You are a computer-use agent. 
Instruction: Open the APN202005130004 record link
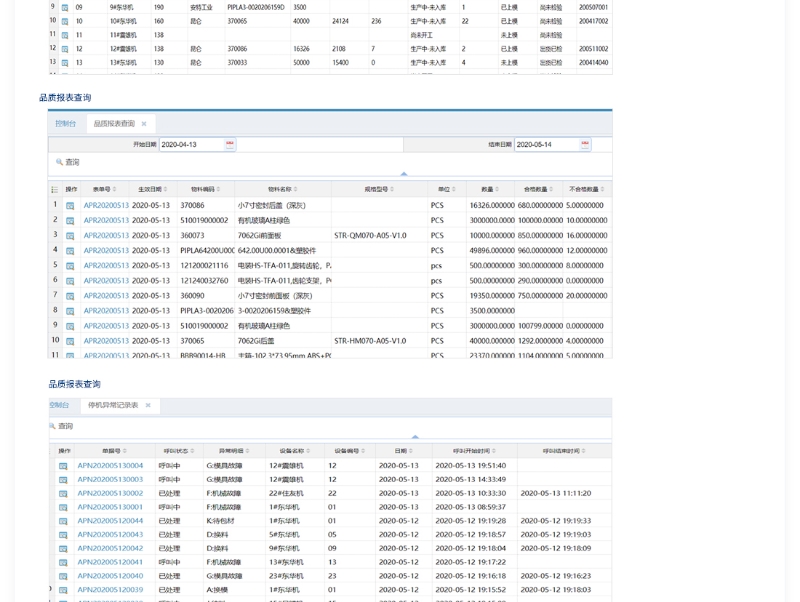(x=110, y=466)
